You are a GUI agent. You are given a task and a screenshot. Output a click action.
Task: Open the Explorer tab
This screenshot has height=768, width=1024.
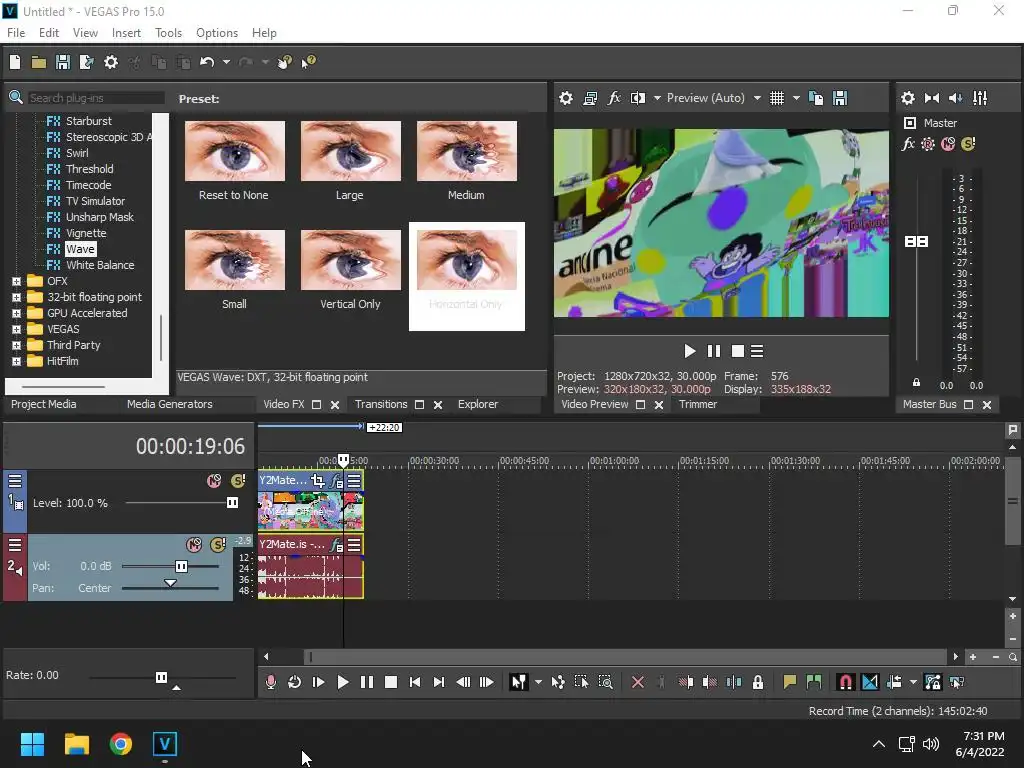point(477,404)
